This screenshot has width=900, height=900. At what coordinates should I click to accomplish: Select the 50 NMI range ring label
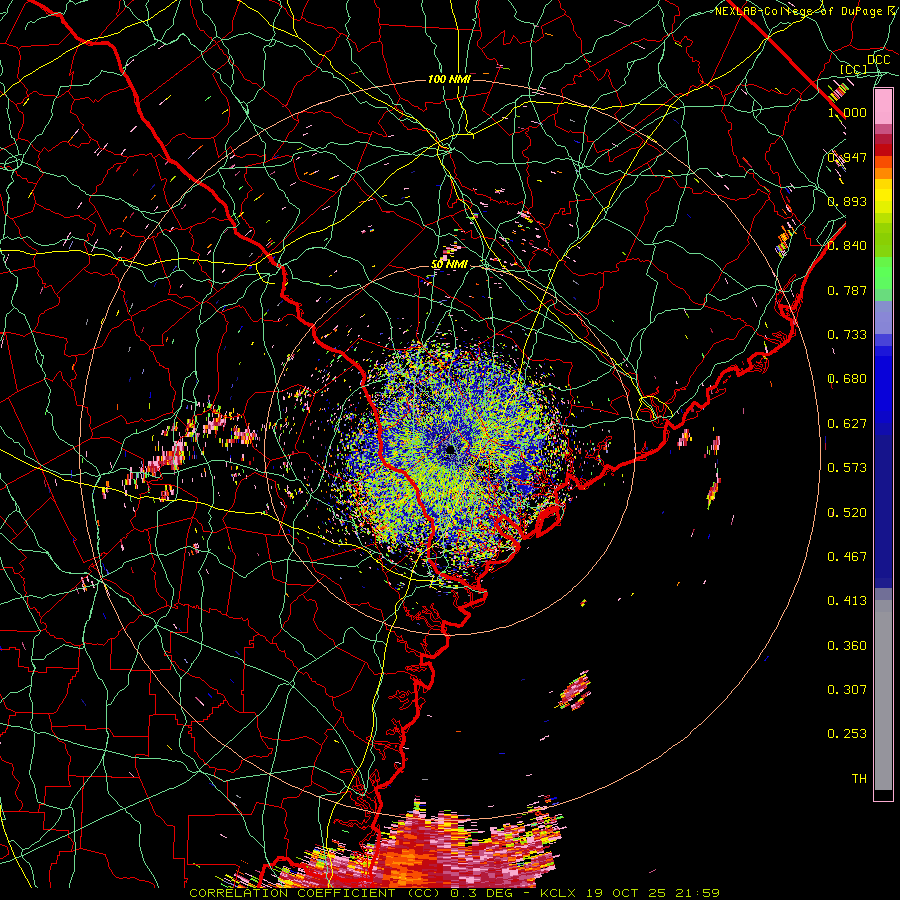[x=449, y=264]
